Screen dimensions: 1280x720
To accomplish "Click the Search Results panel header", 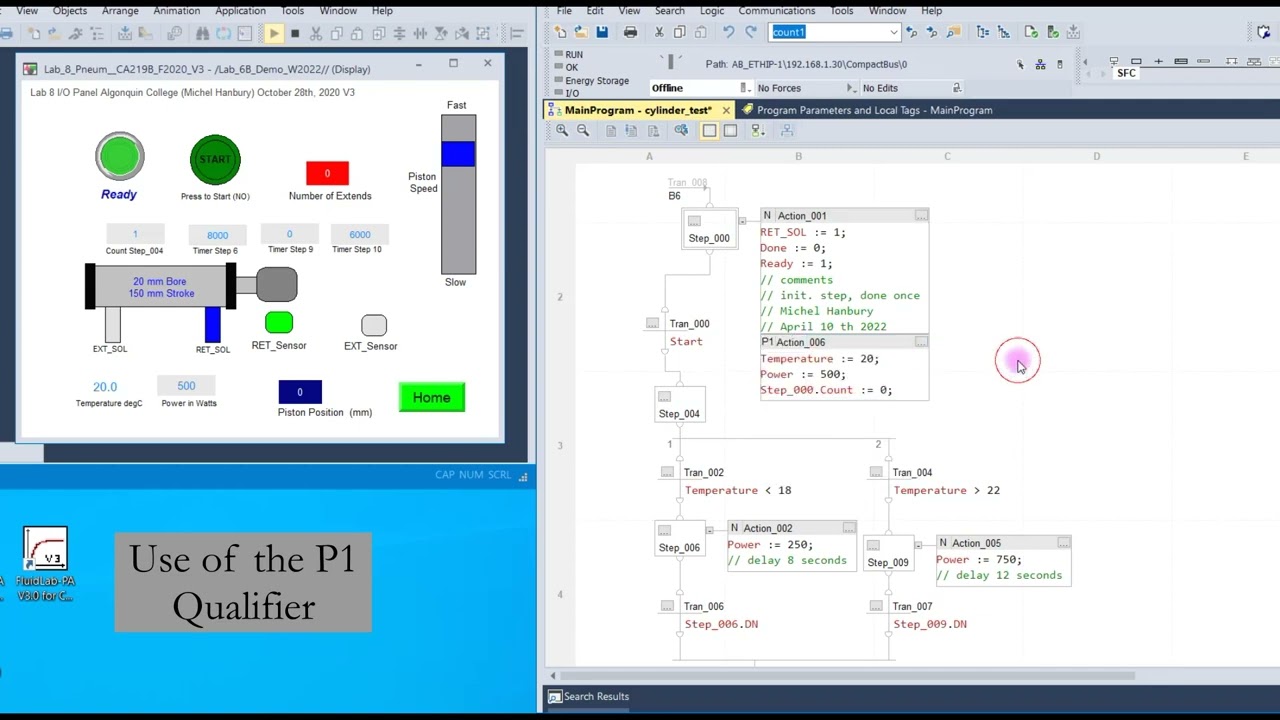I will (x=588, y=696).
